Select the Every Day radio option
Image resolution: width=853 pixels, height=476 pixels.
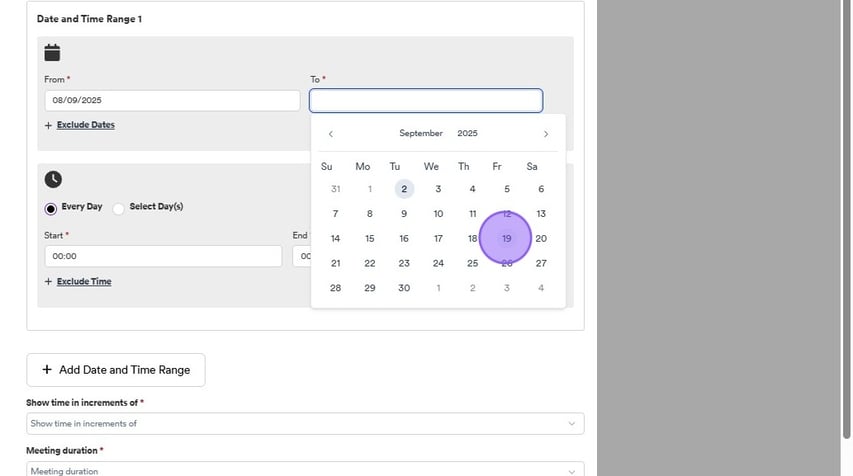coord(51,208)
